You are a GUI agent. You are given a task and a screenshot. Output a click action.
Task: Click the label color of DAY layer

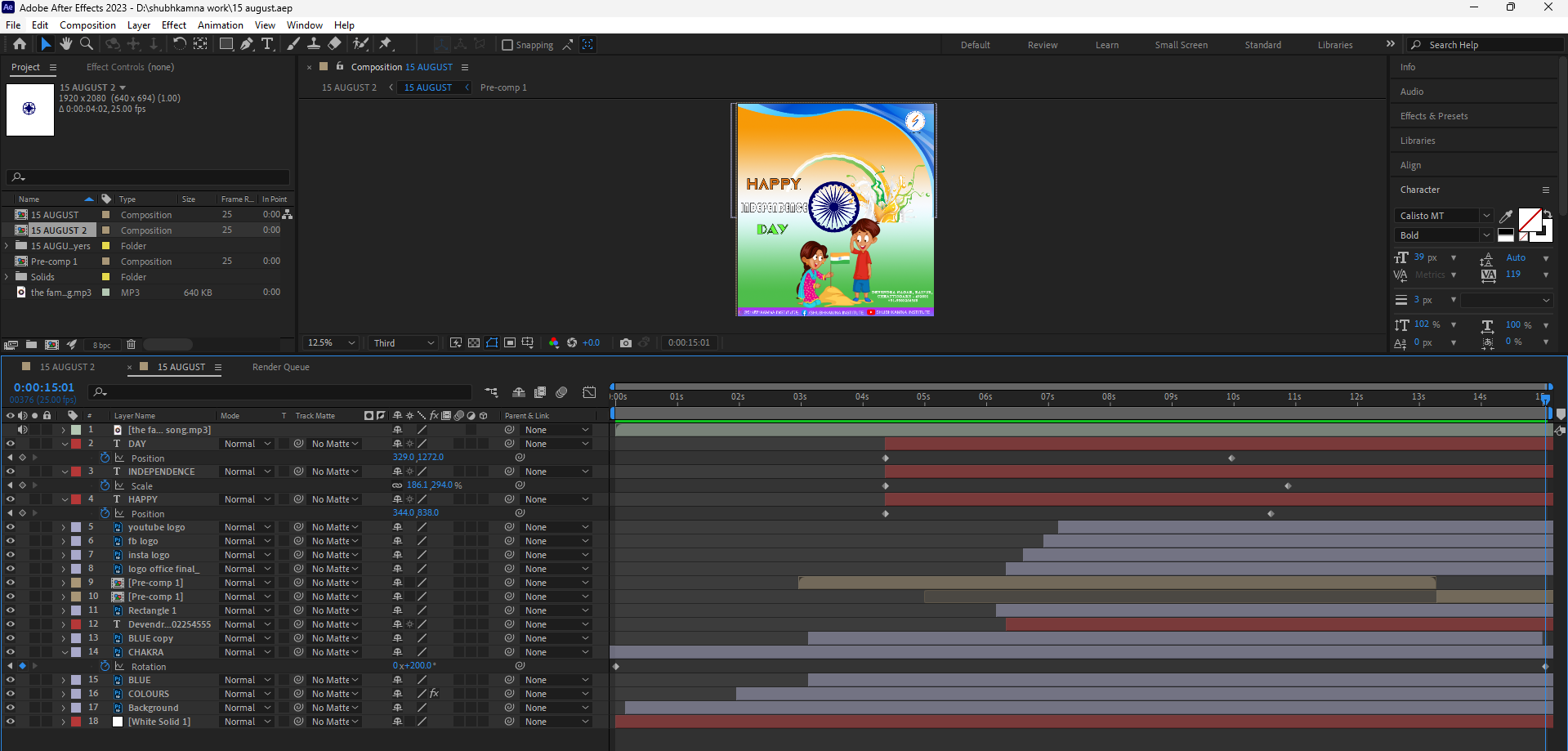tap(76, 444)
